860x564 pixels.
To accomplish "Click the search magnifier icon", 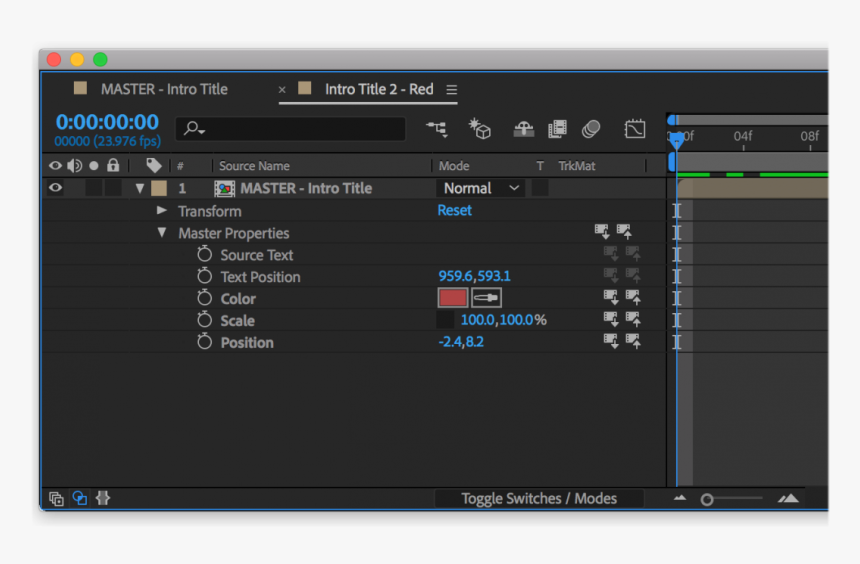I will coord(194,129).
